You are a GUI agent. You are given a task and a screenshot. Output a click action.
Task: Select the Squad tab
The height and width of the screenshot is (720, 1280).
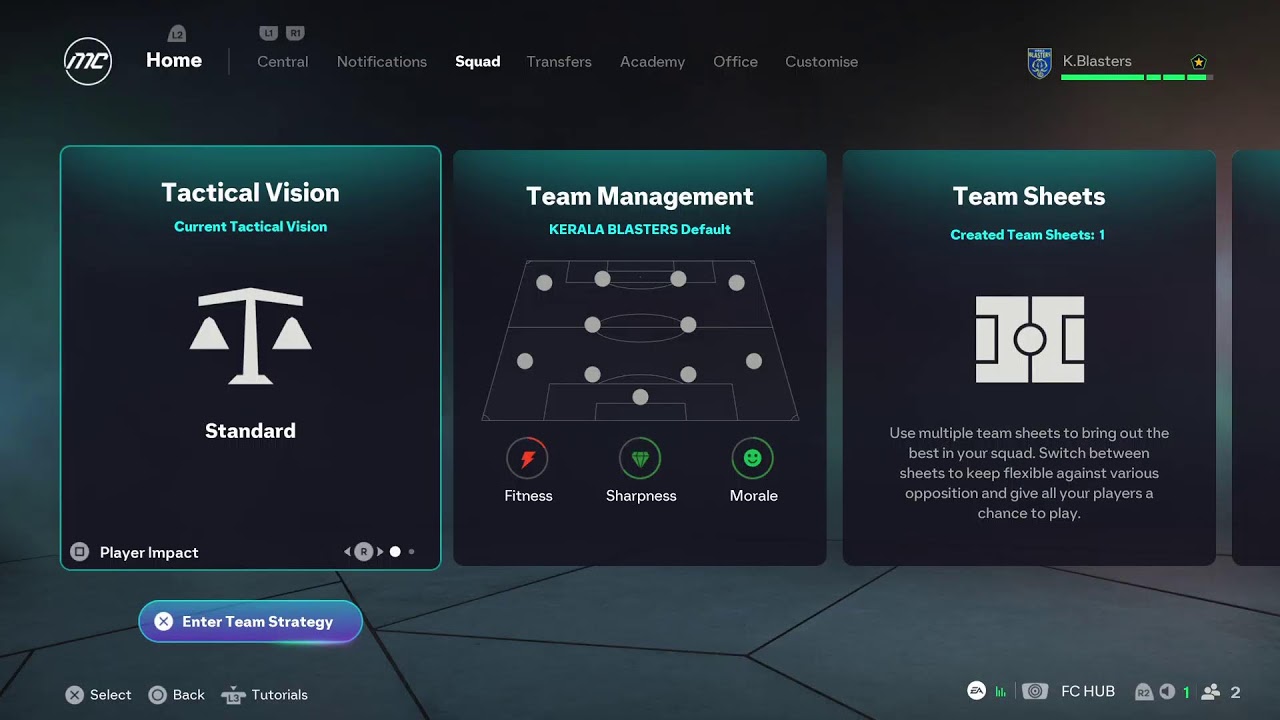pos(477,62)
